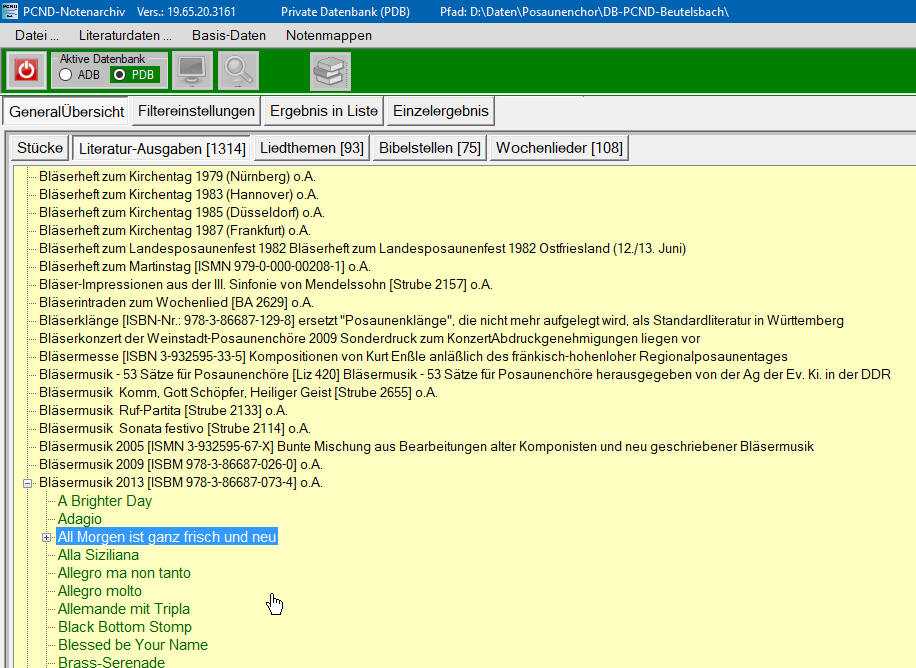The image size is (916, 668).
Task: Open the stacked books library icon
Action: (330, 71)
